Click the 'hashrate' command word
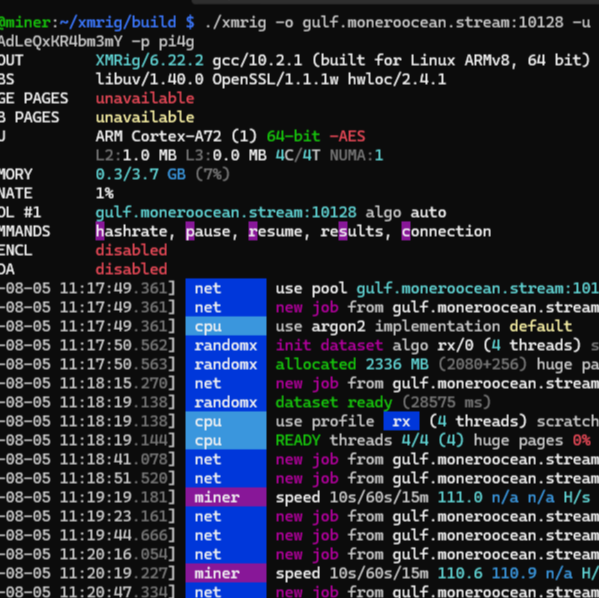 (131, 232)
